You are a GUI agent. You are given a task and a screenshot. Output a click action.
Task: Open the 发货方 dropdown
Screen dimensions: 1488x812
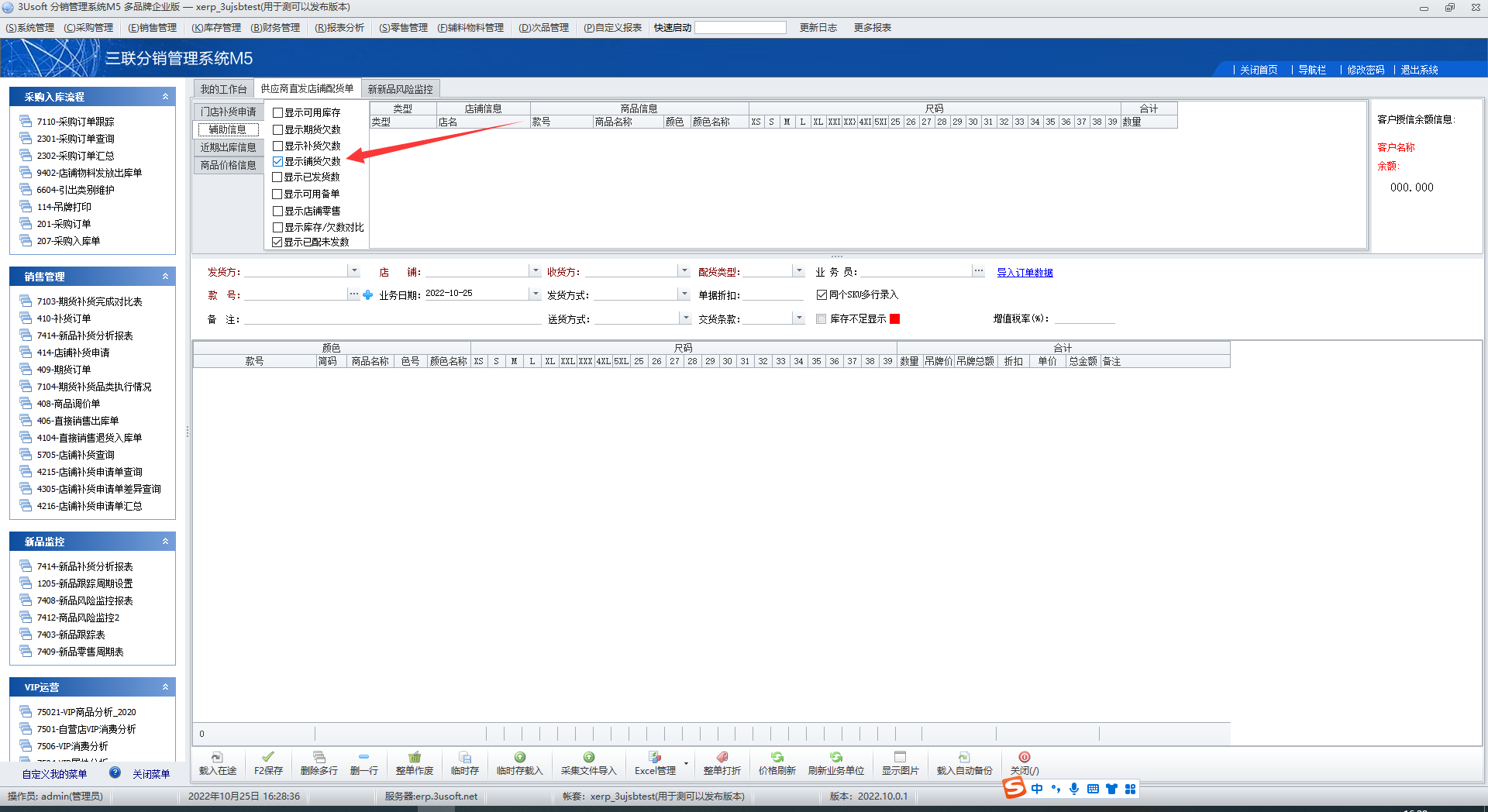click(354, 270)
